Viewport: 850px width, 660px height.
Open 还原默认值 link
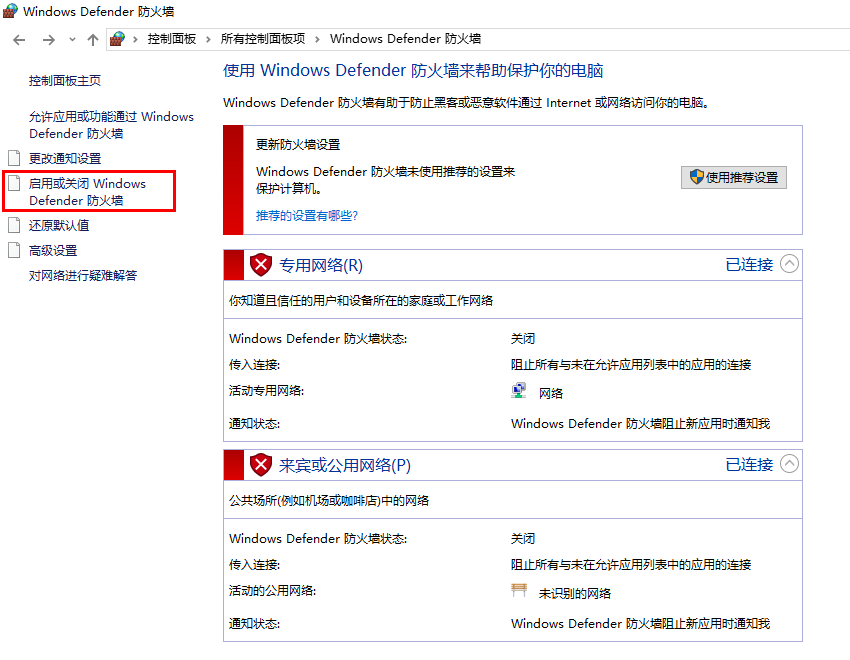(x=59, y=225)
